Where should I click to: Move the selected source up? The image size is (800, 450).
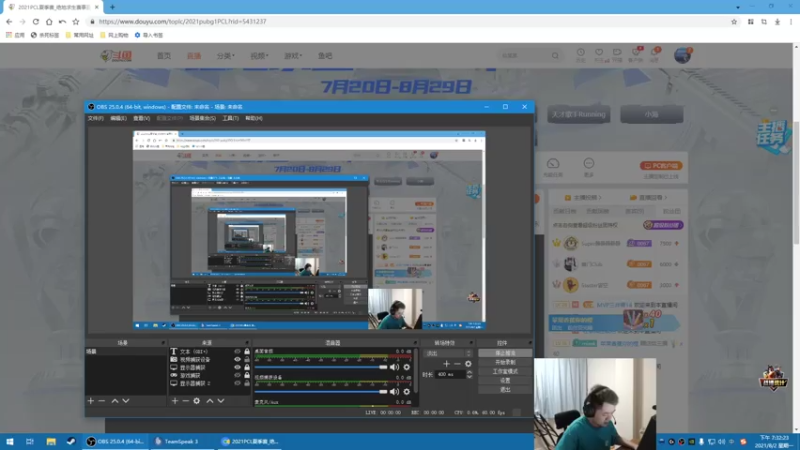[x=210, y=401]
